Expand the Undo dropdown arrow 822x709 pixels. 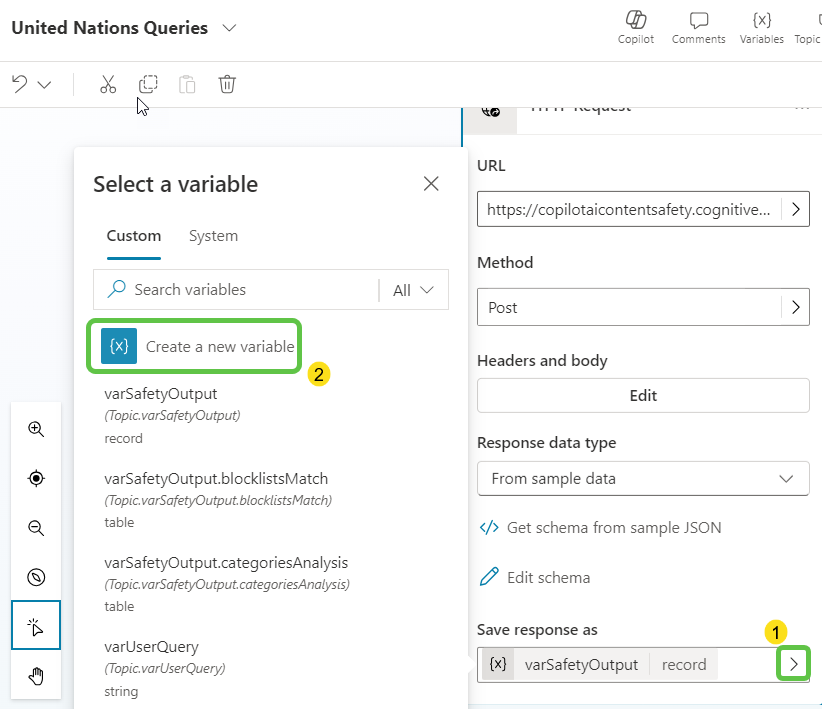point(42,84)
